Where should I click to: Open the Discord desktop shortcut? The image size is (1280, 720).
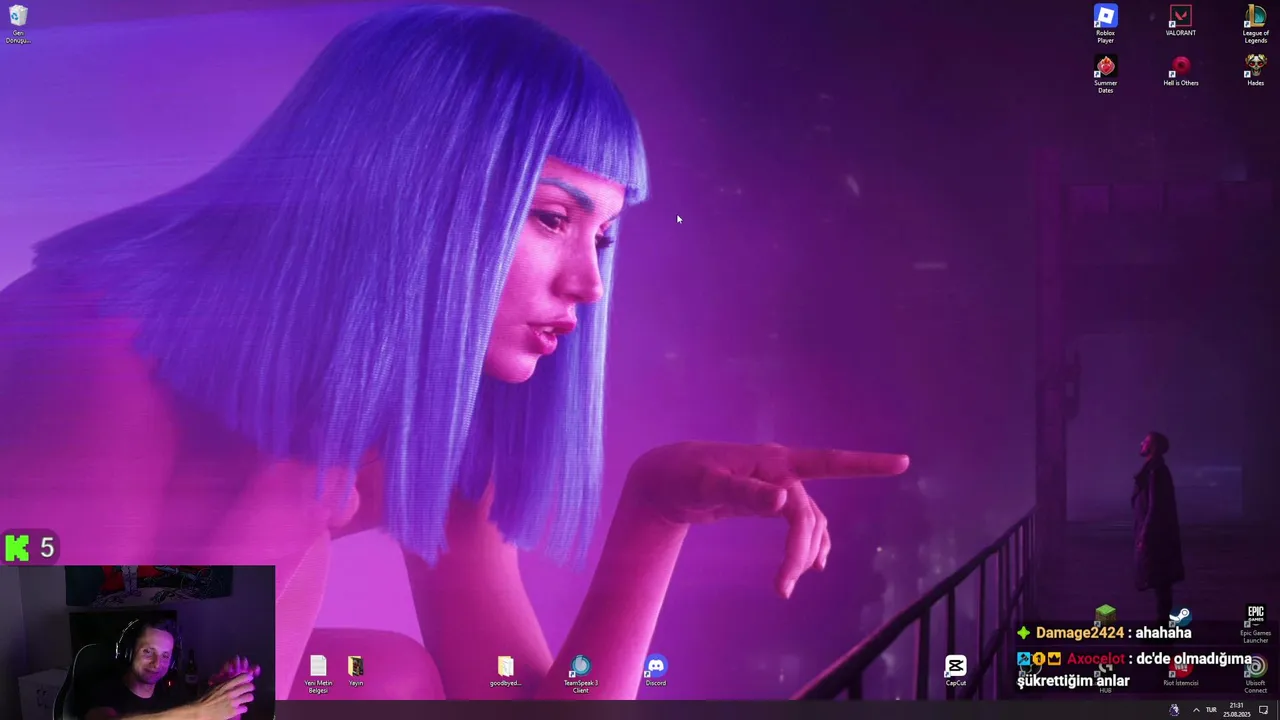click(x=655, y=671)
